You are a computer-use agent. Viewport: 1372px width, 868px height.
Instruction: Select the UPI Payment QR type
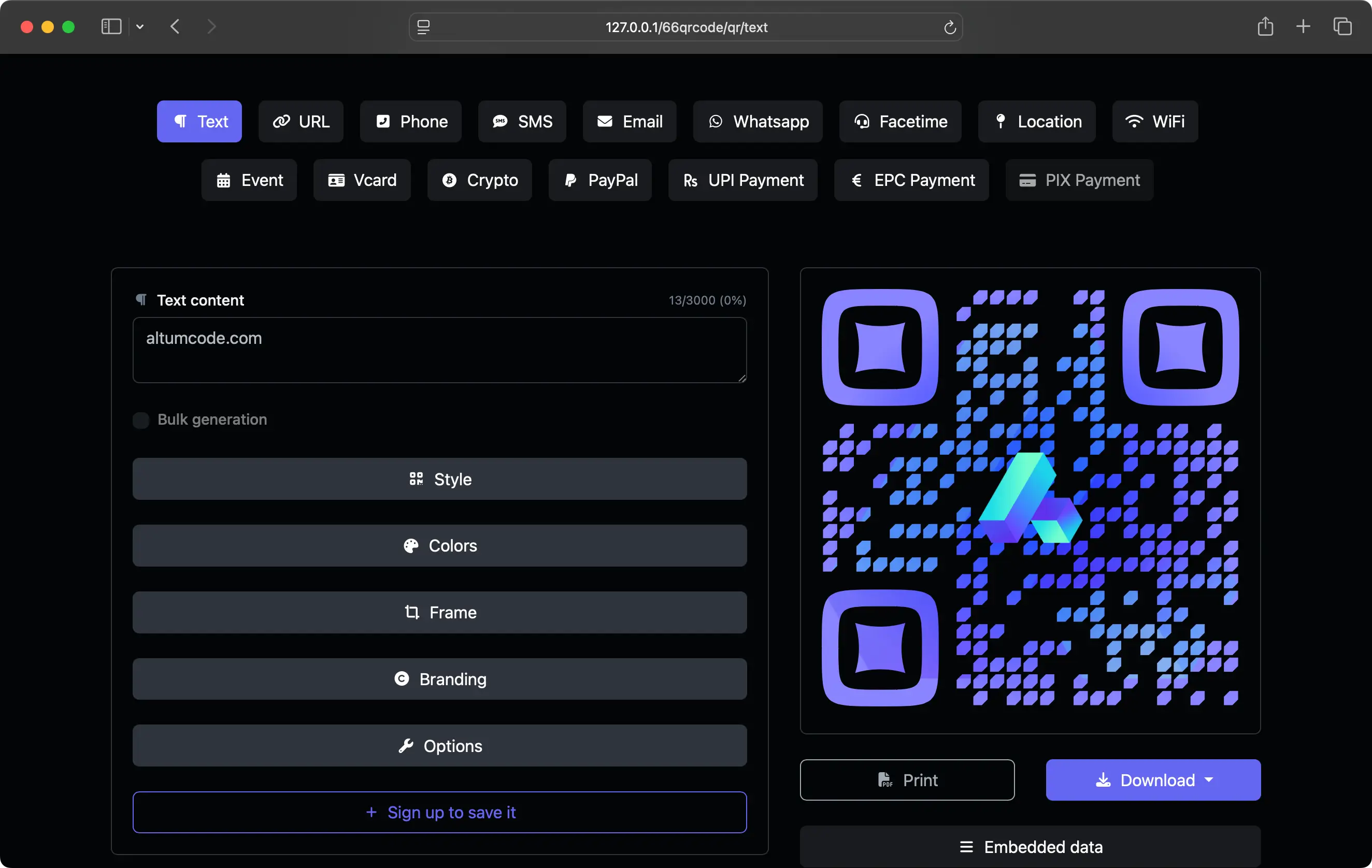[x=742, y=180]
